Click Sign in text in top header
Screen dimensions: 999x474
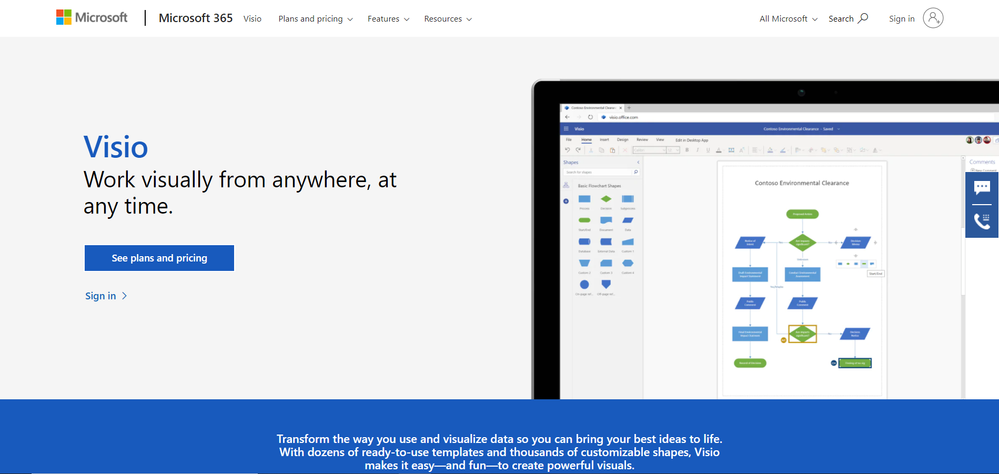pyautogui.click(x=902, y=19)
